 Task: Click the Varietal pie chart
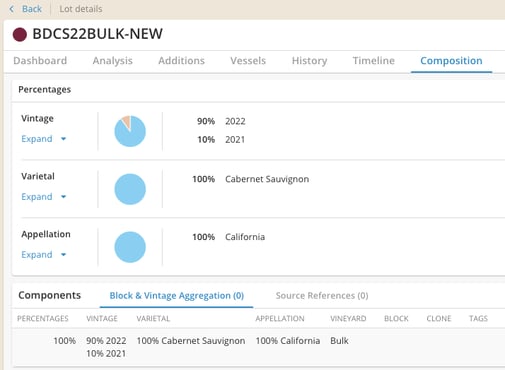(130, 189)
